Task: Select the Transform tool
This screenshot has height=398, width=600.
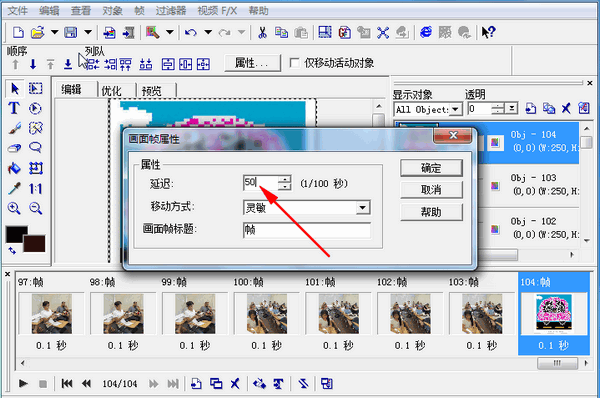Action: tap(36, 168)
